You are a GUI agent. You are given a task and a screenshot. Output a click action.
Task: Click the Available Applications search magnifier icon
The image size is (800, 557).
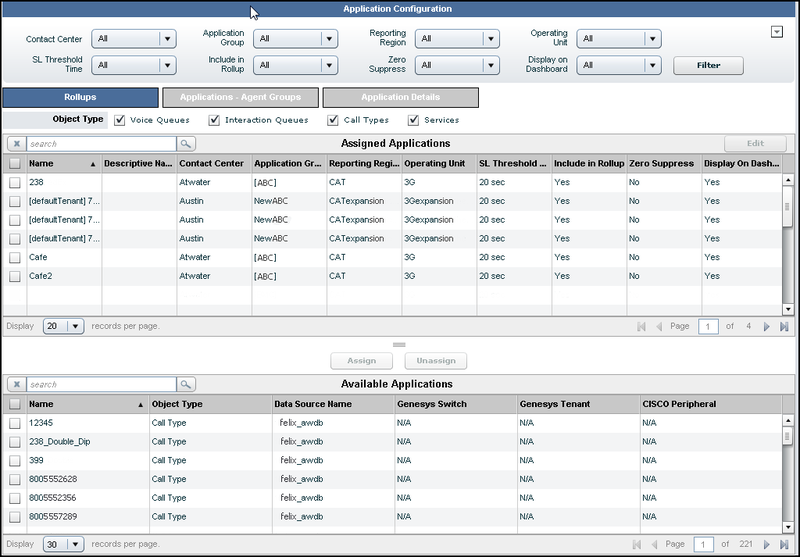coord(186,385)
